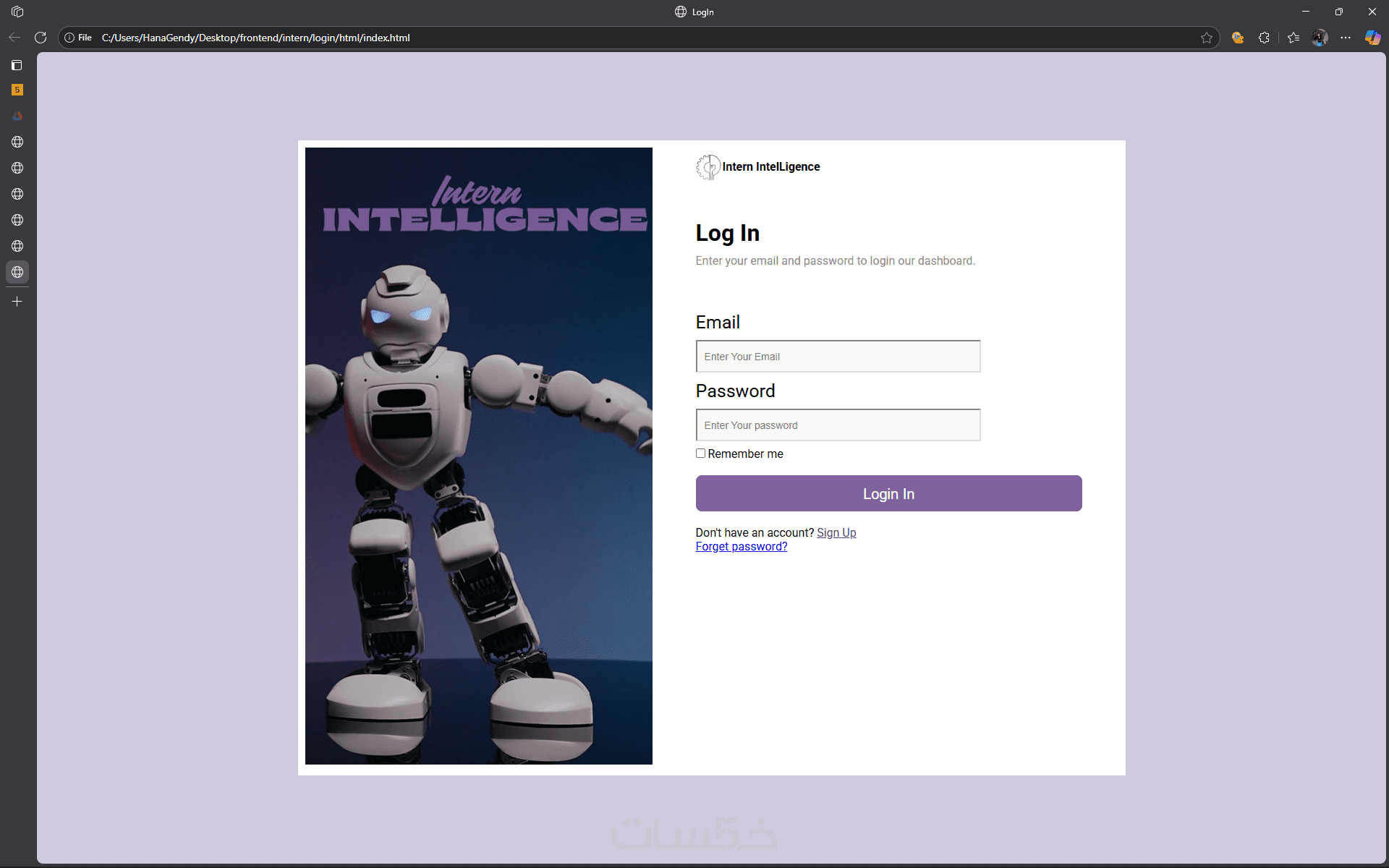Screen dimensions: 1389x868
Task: Follow the Sign Up link
Action: tap(836, 532)
